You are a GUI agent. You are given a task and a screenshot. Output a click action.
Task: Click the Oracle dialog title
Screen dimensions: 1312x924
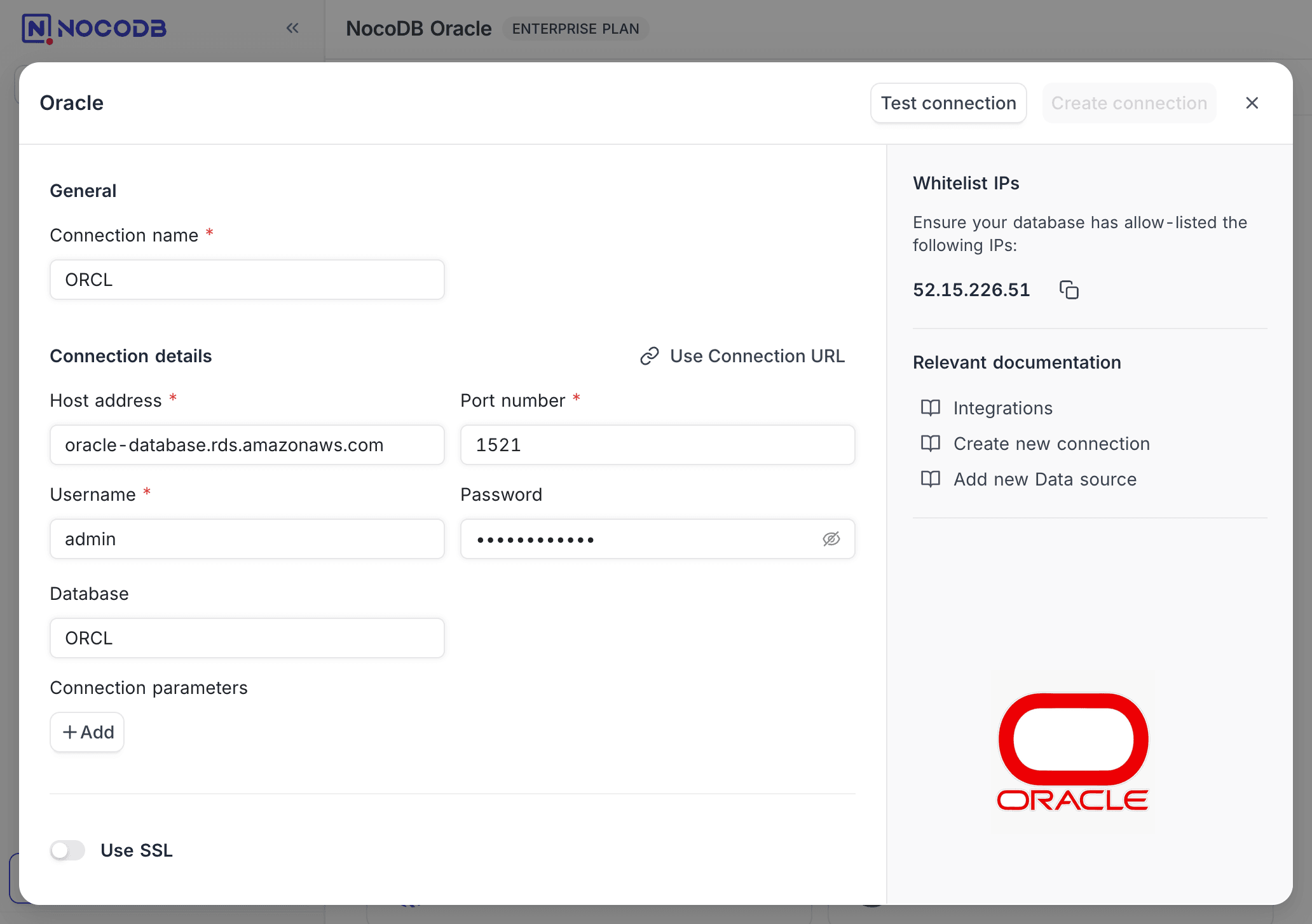[71, 103]
